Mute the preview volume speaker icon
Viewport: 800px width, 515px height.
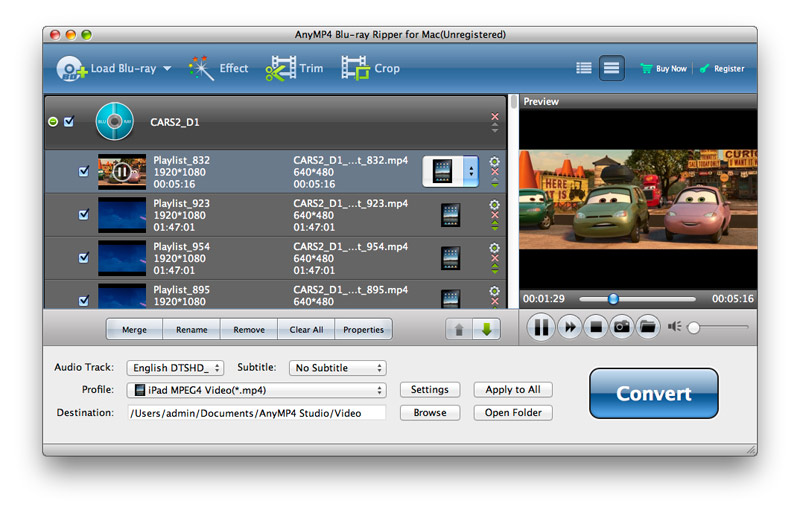click(x=674, y=327)
